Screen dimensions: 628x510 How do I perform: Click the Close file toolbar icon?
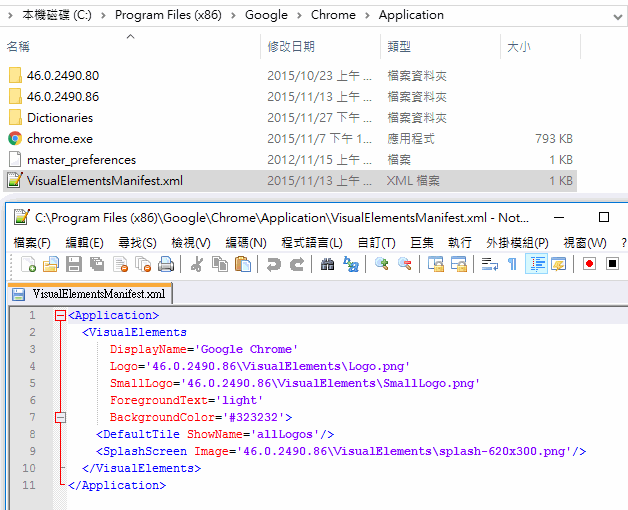[x=120, y=264]
